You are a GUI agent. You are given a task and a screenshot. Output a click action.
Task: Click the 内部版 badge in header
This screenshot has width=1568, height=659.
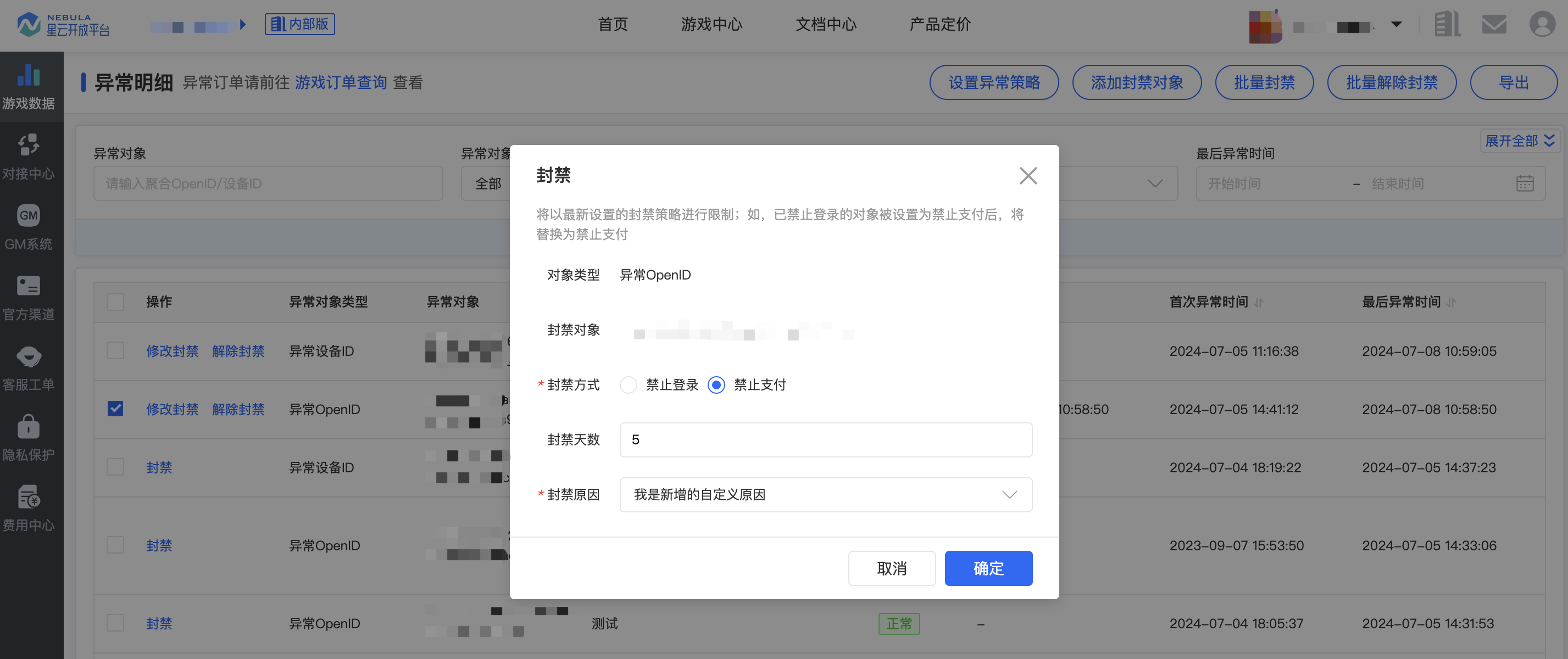point(299,24)
